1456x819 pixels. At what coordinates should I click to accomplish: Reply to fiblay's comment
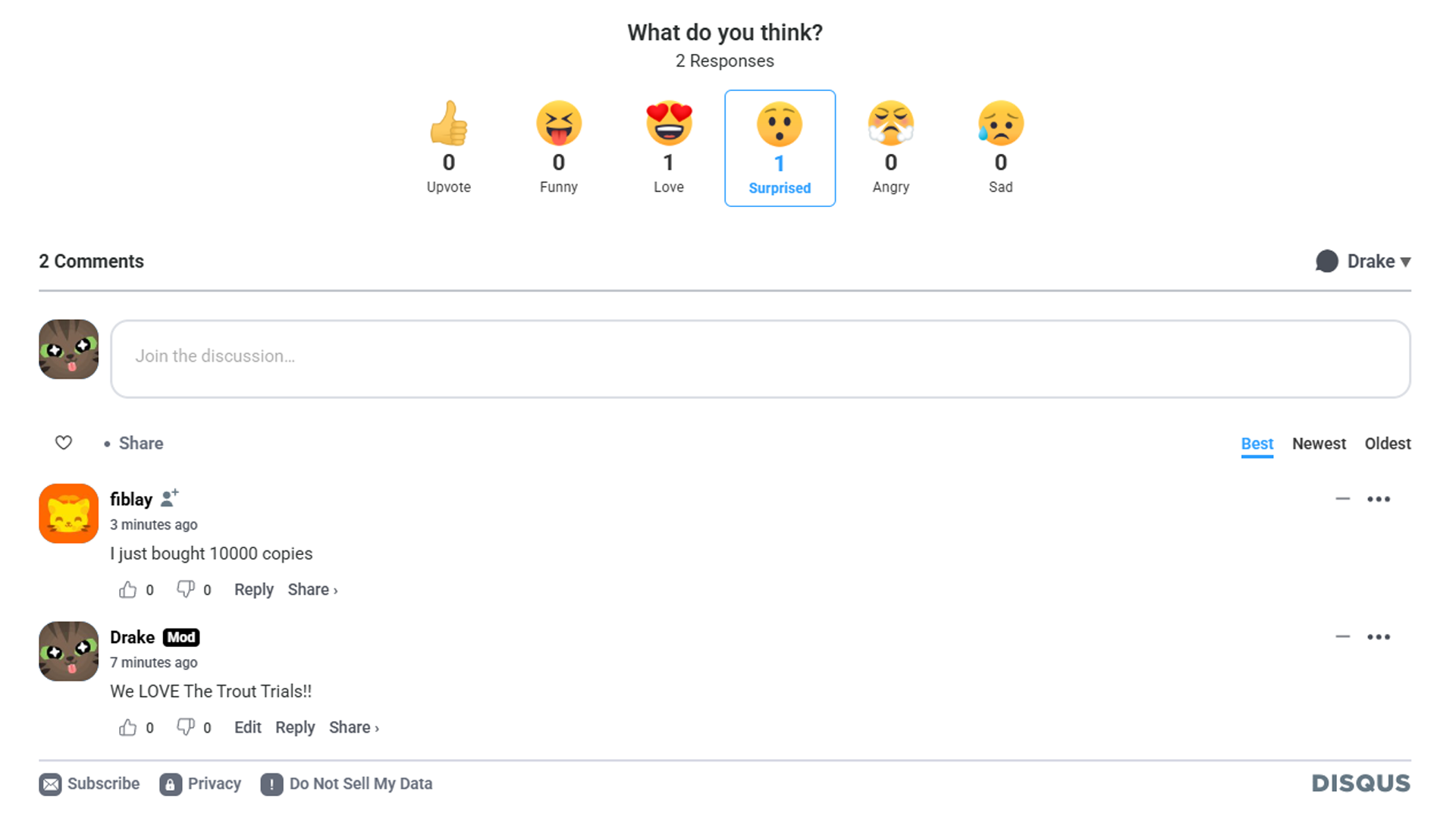click(x=253, y=590)
